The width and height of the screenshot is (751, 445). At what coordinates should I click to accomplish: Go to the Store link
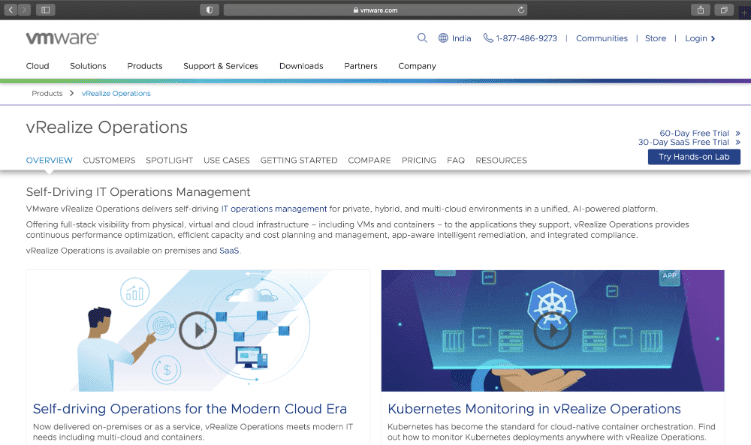pyautogui.click(x=655, y=38)
